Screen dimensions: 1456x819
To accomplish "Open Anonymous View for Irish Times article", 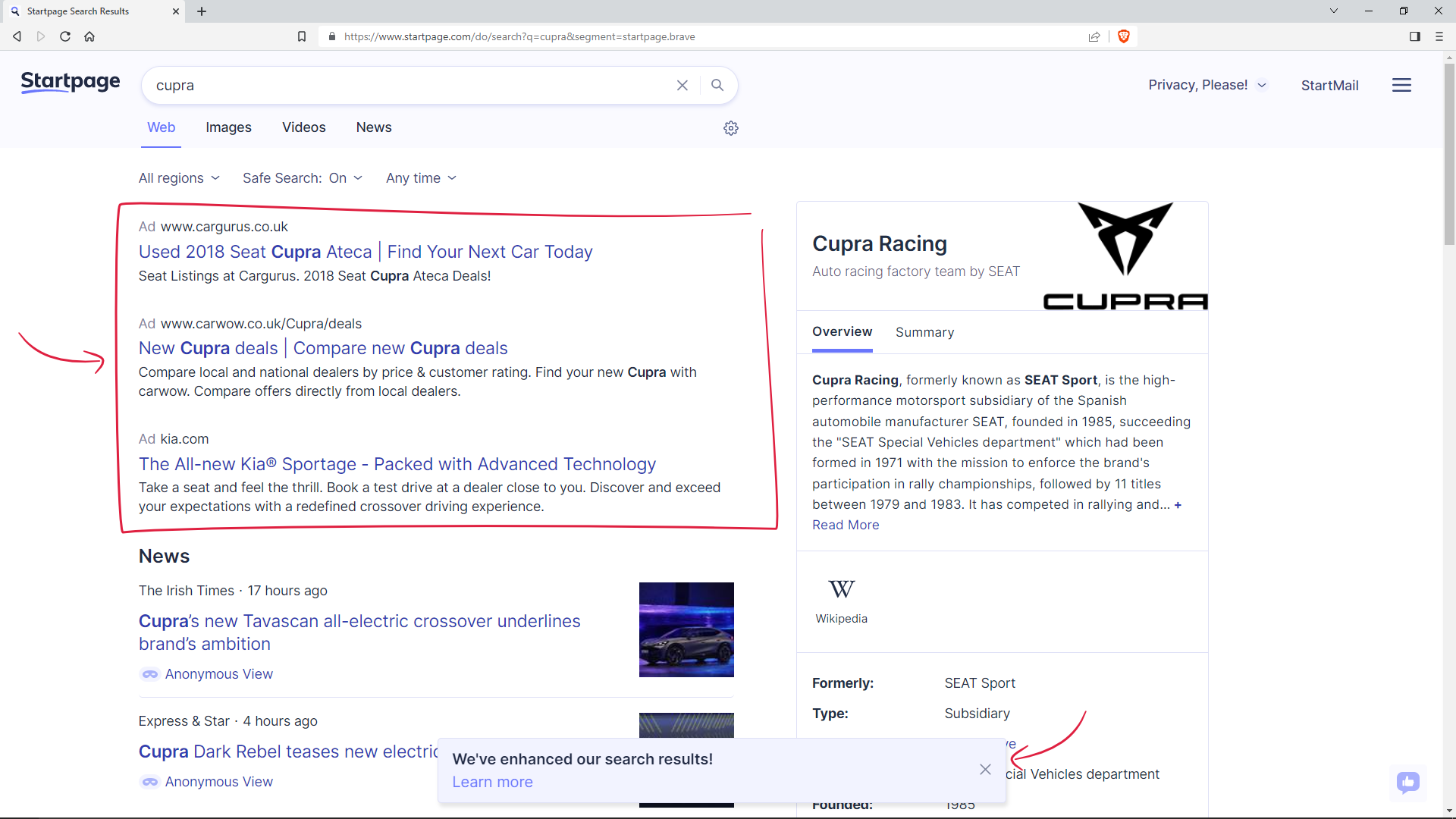I will click(x=218, y=674).
